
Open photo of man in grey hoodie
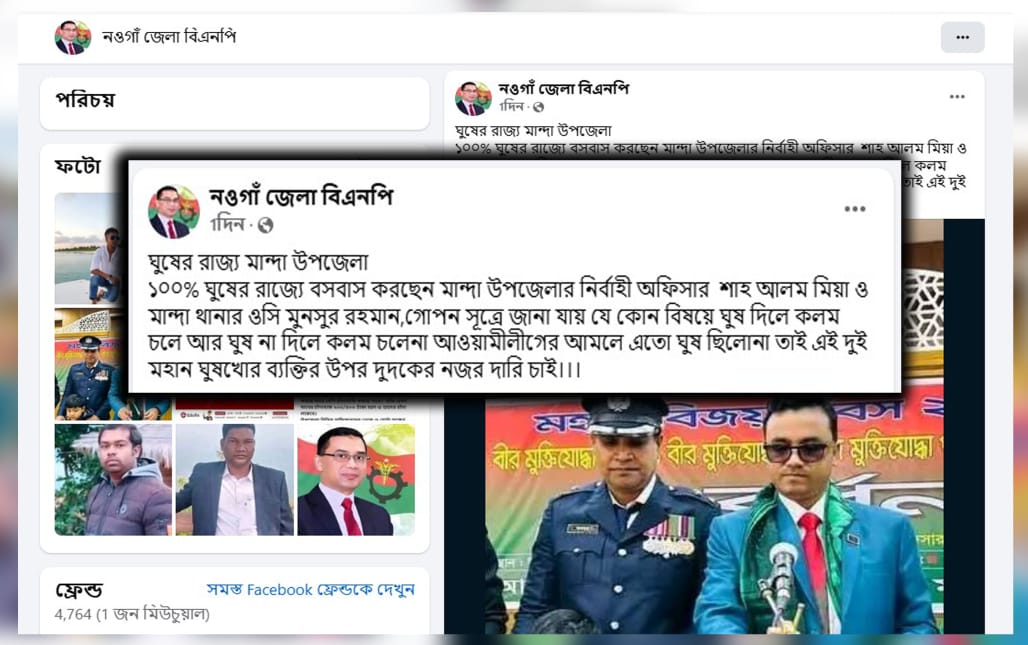pyautogui.click(x=113, y=480)
